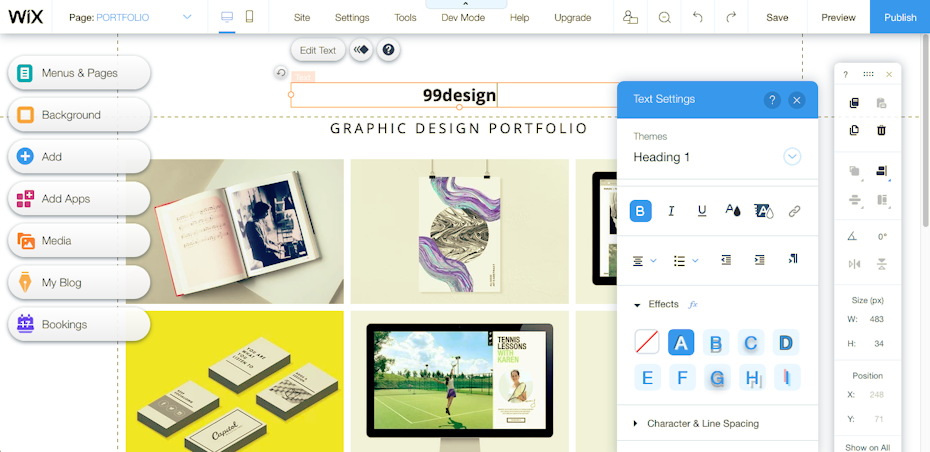Open the Settings menu
Screen dimensions: 930x452
point(352,18)
